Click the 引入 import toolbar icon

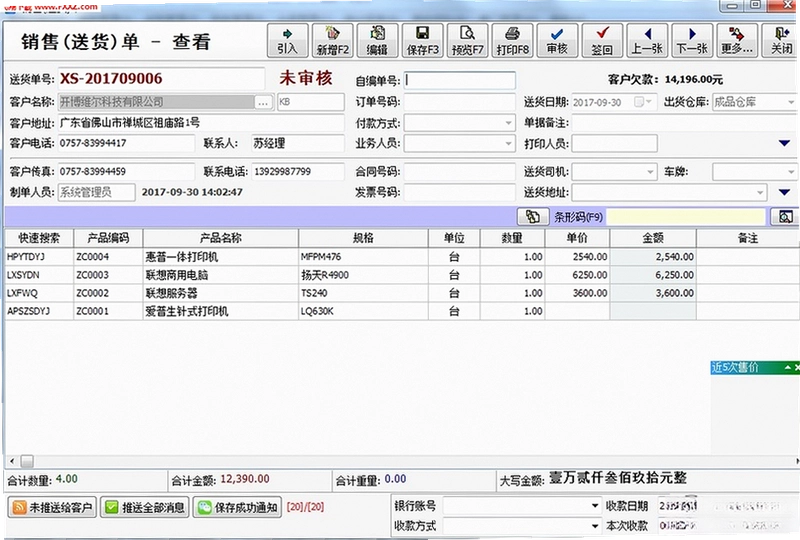tap(288, 40)
